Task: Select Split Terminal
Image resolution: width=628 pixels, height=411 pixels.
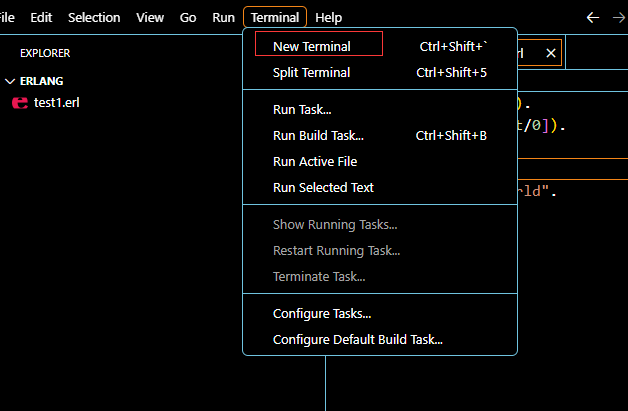Action: (x=311, y=72)
